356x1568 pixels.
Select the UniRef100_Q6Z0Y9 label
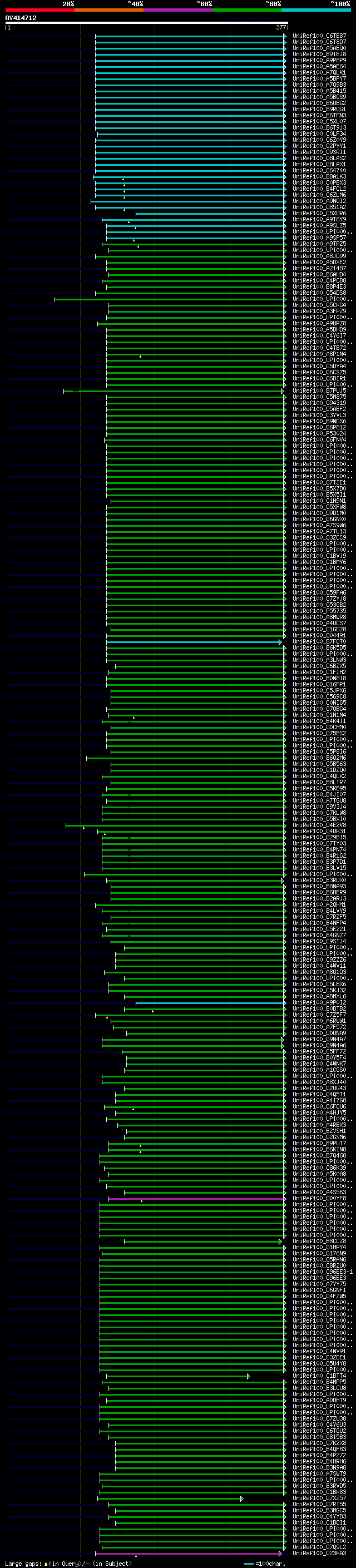(x=319, y=140)
